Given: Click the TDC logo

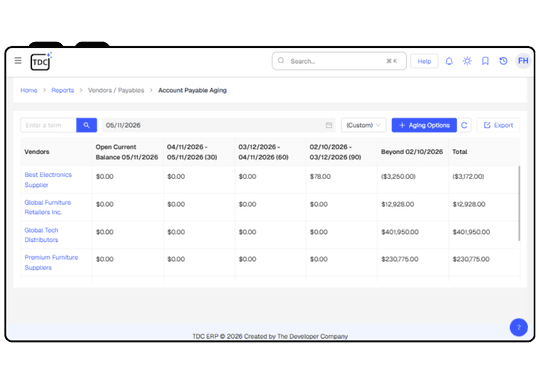Looking at the screenshot, I should 41,61.
